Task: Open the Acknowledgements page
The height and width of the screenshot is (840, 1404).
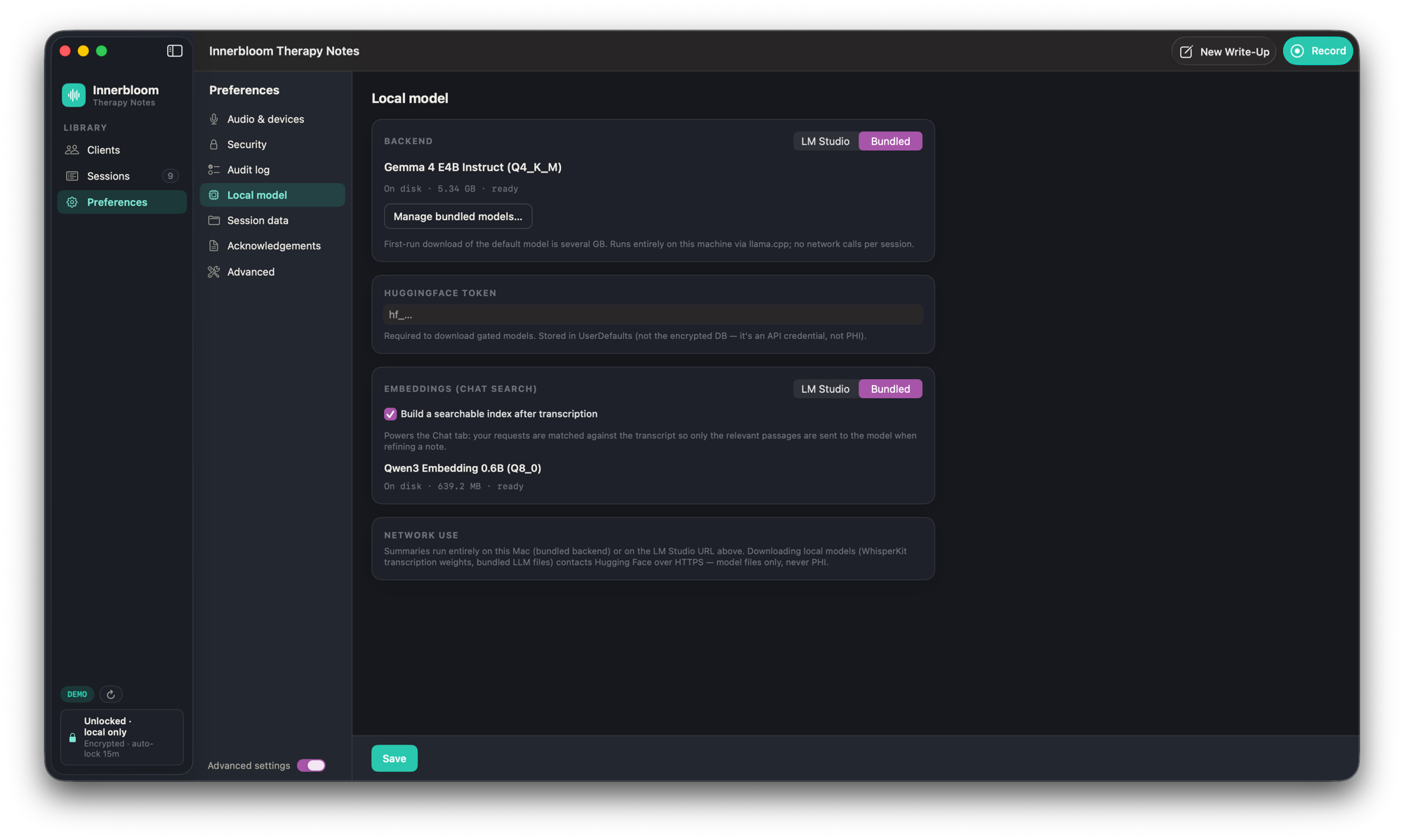Action: pyautogui.click(x=272, y=246)
